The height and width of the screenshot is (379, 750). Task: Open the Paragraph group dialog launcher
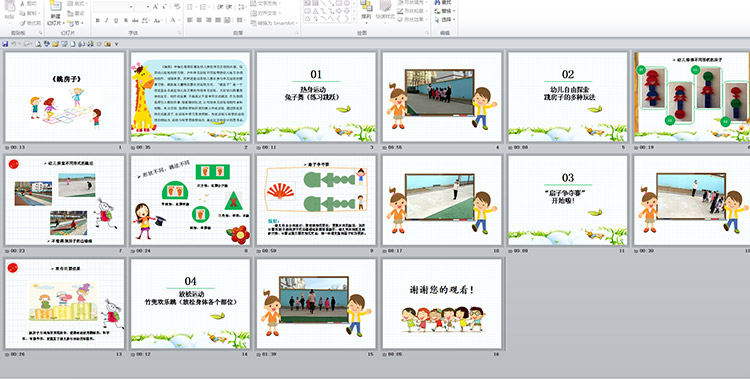pyautogui.click(x=298, y=33)
